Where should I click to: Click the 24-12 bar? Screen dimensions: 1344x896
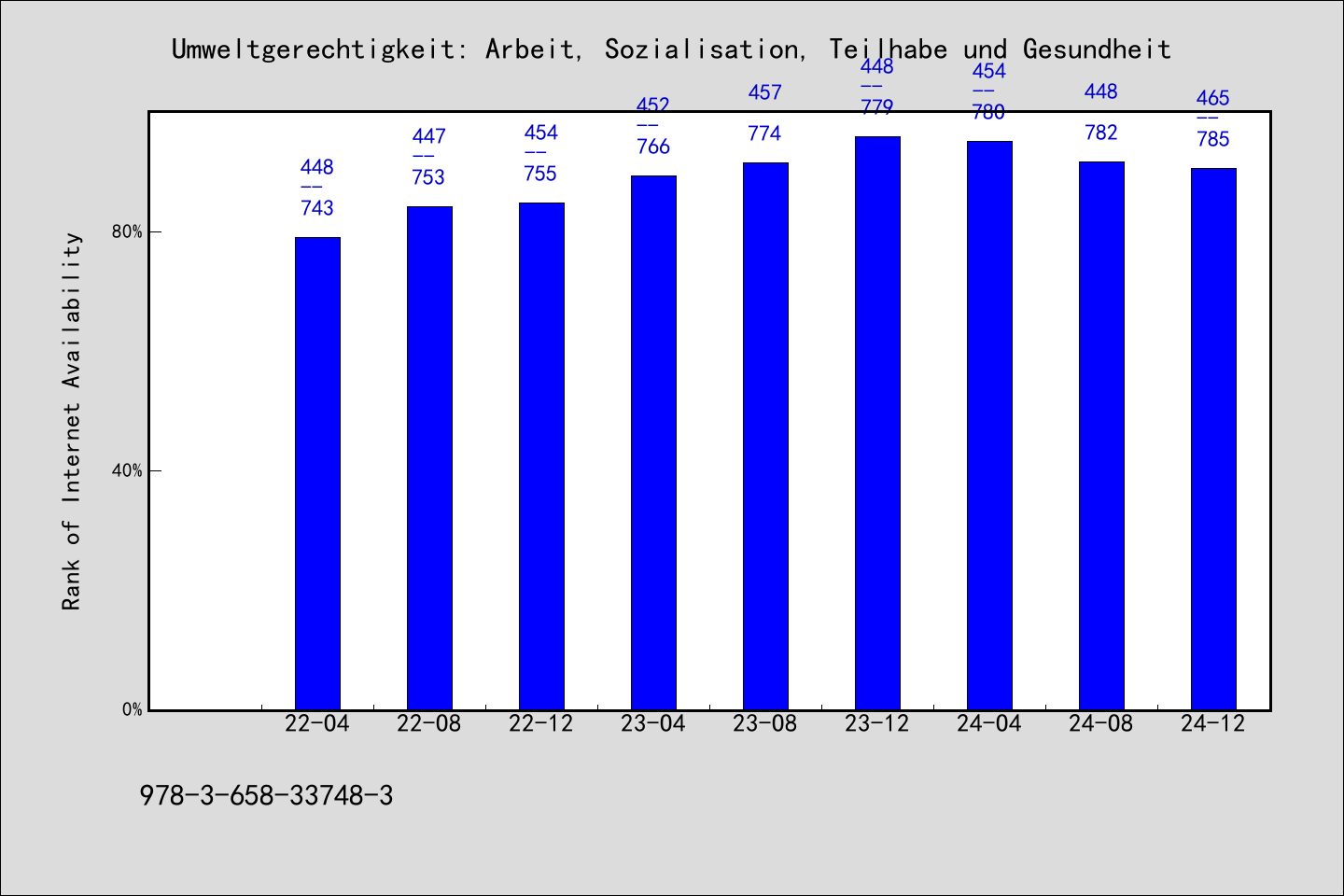click(x=1213, y=439)
